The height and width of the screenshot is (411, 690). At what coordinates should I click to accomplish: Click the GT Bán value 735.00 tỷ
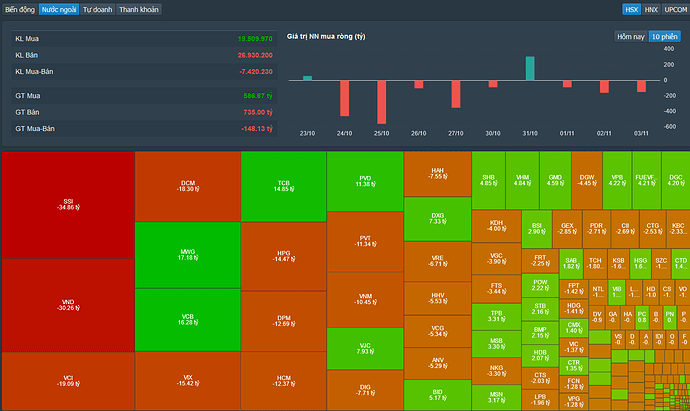click(x=258, y=112)
